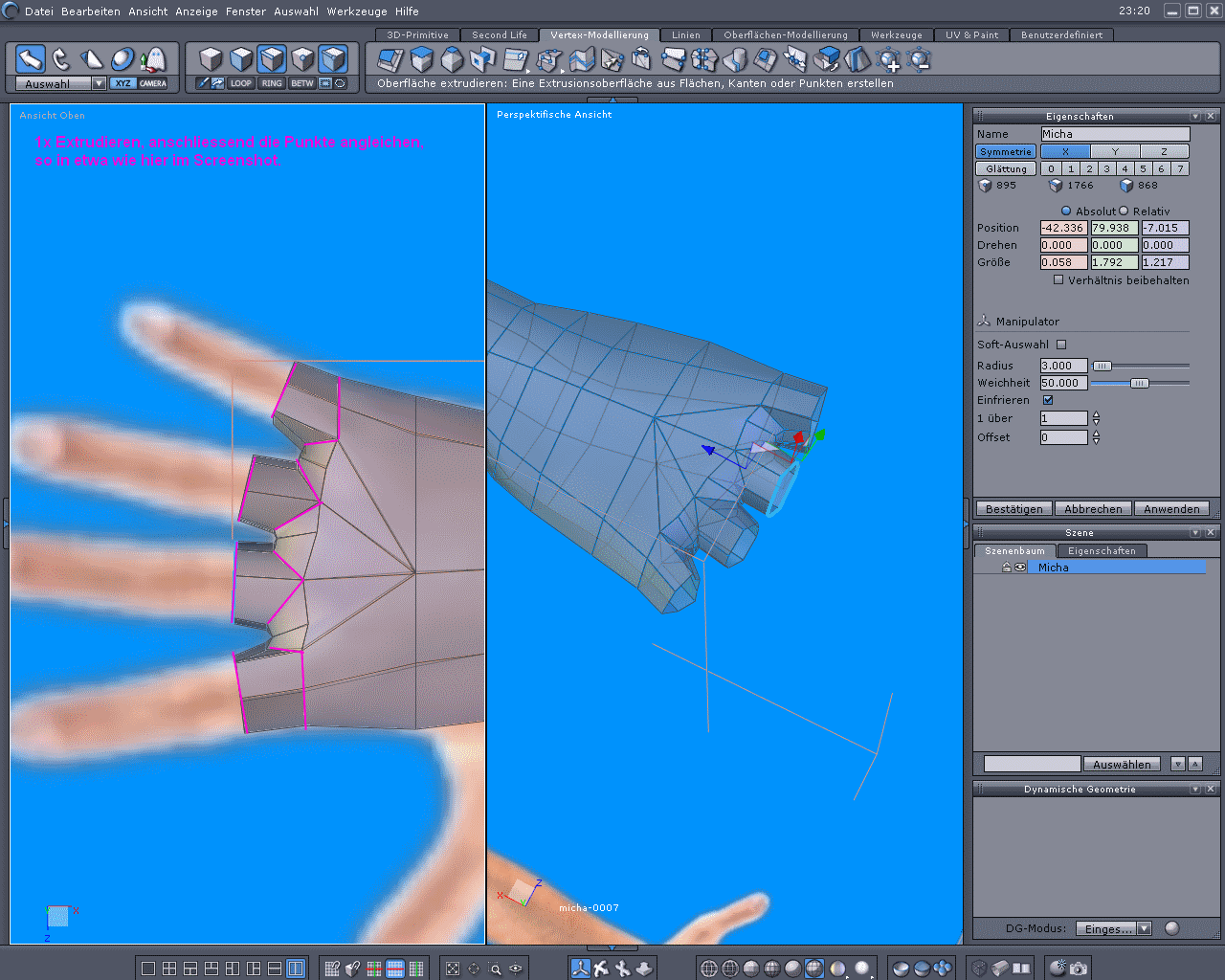The width and height of the screenshot is (1225, 980).
Task: Pick the remove-smoothing-level sphere with minus
Action: [x=920, y=60]
